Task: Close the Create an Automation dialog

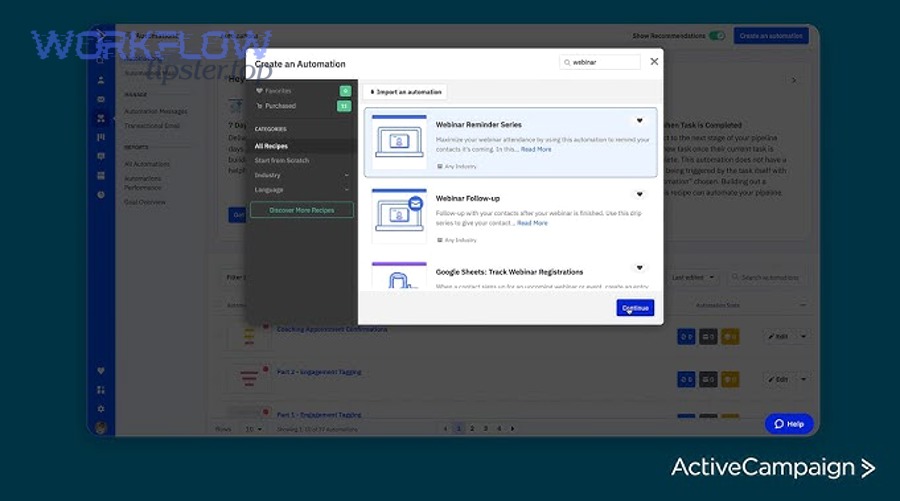Action: (x=654, y=61)
